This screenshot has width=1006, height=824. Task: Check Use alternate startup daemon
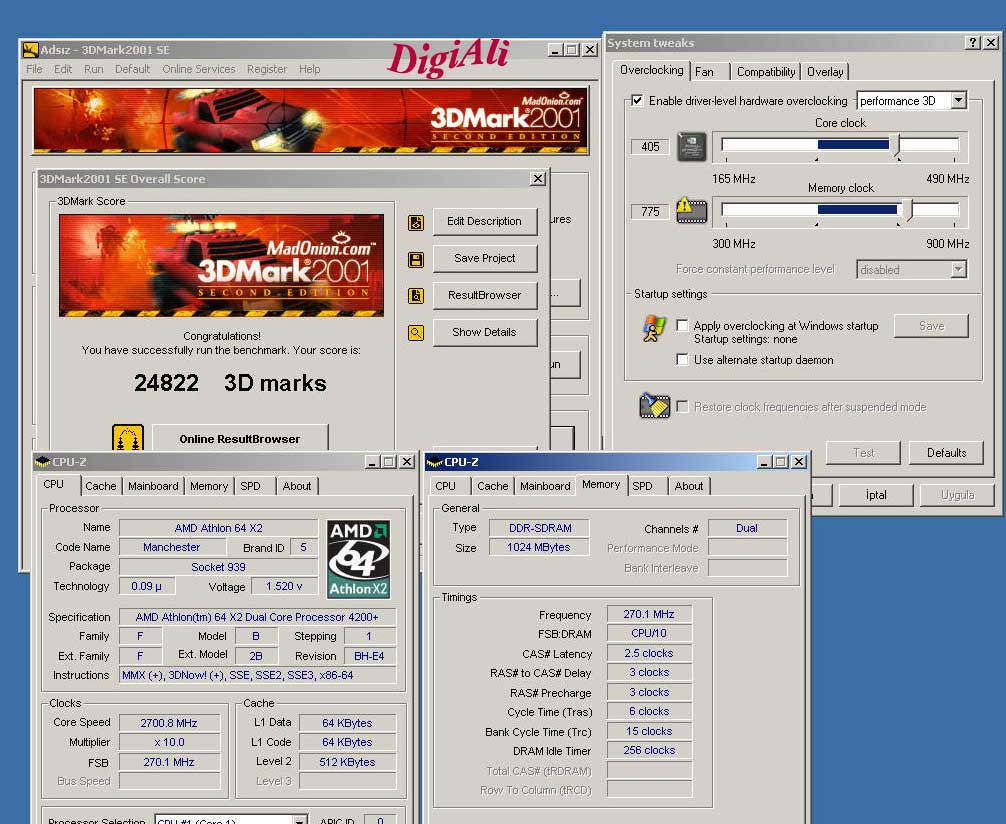tap(683, 359)
